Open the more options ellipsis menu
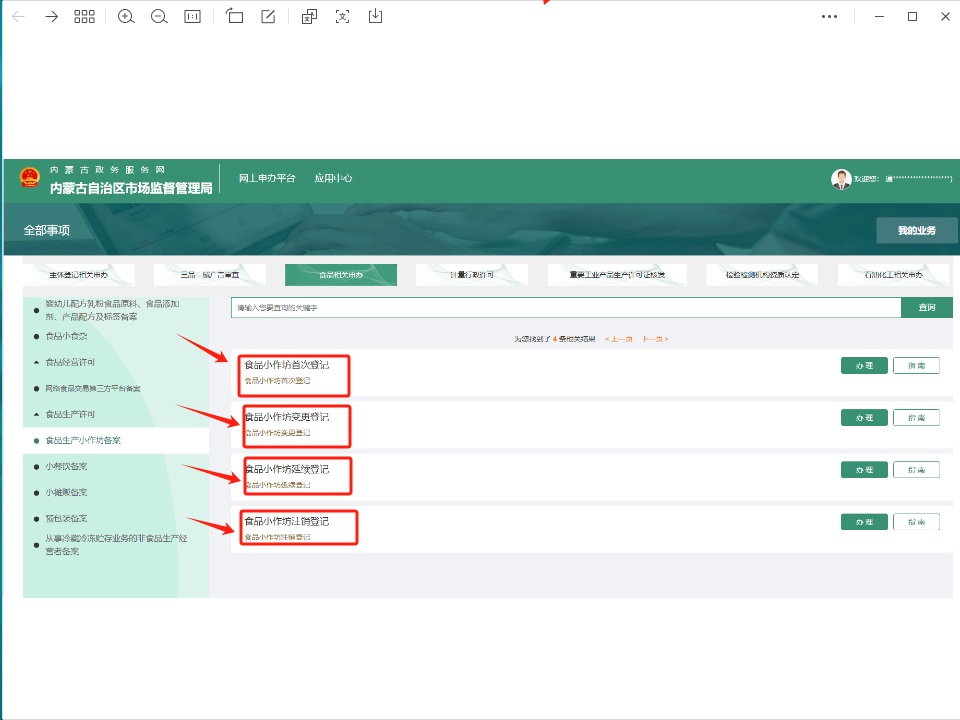The width and height of the screenshot is (960, 720). click(x=829, y=17)
